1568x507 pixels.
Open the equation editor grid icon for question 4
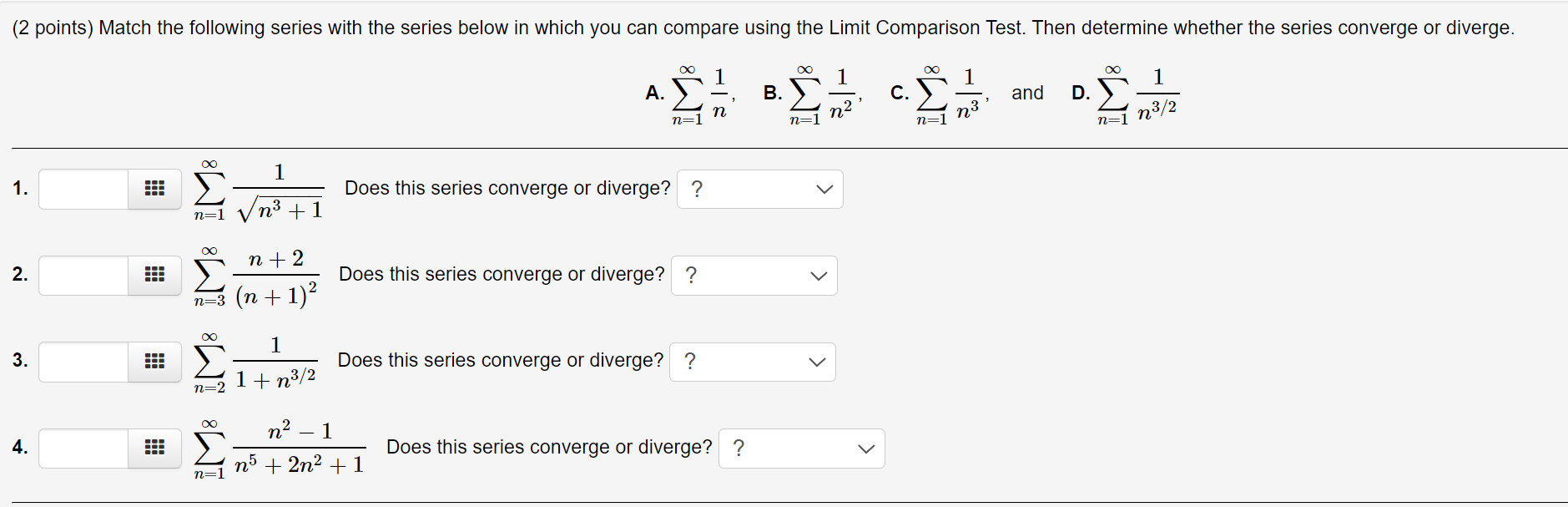(154, 448)
